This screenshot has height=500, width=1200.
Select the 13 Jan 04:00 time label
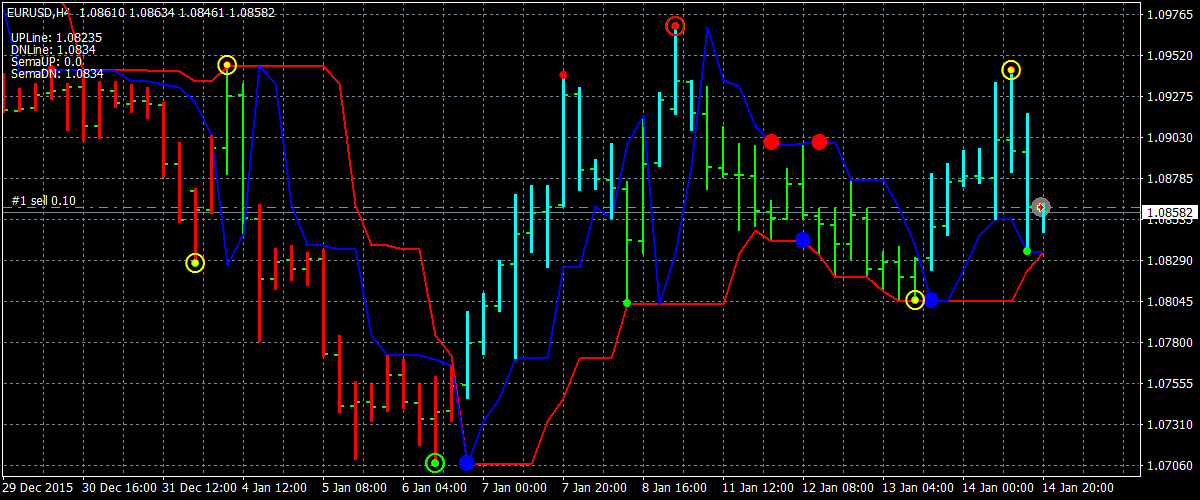[920, 487]
